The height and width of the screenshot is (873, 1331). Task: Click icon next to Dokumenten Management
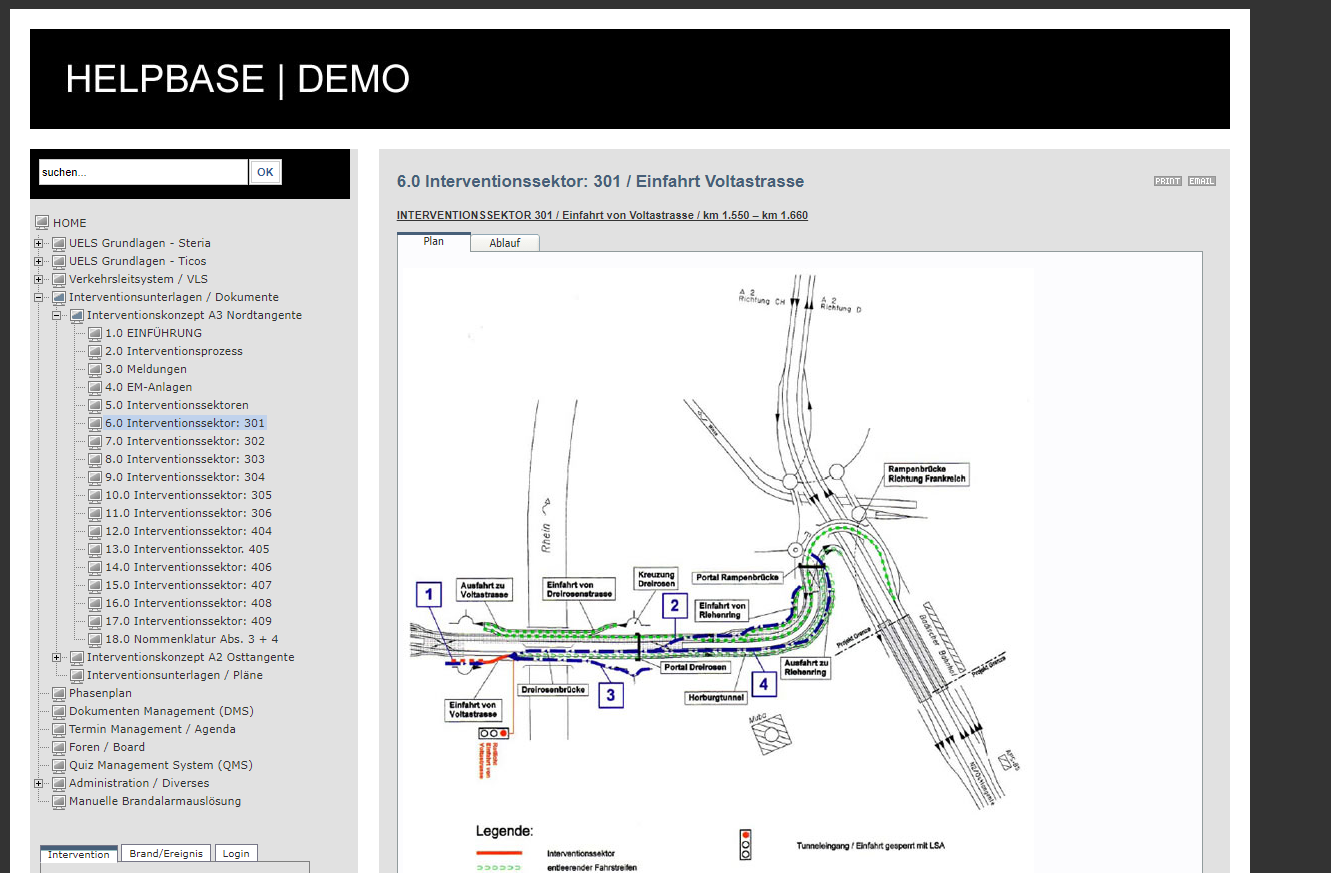click(x=59, y=711)
